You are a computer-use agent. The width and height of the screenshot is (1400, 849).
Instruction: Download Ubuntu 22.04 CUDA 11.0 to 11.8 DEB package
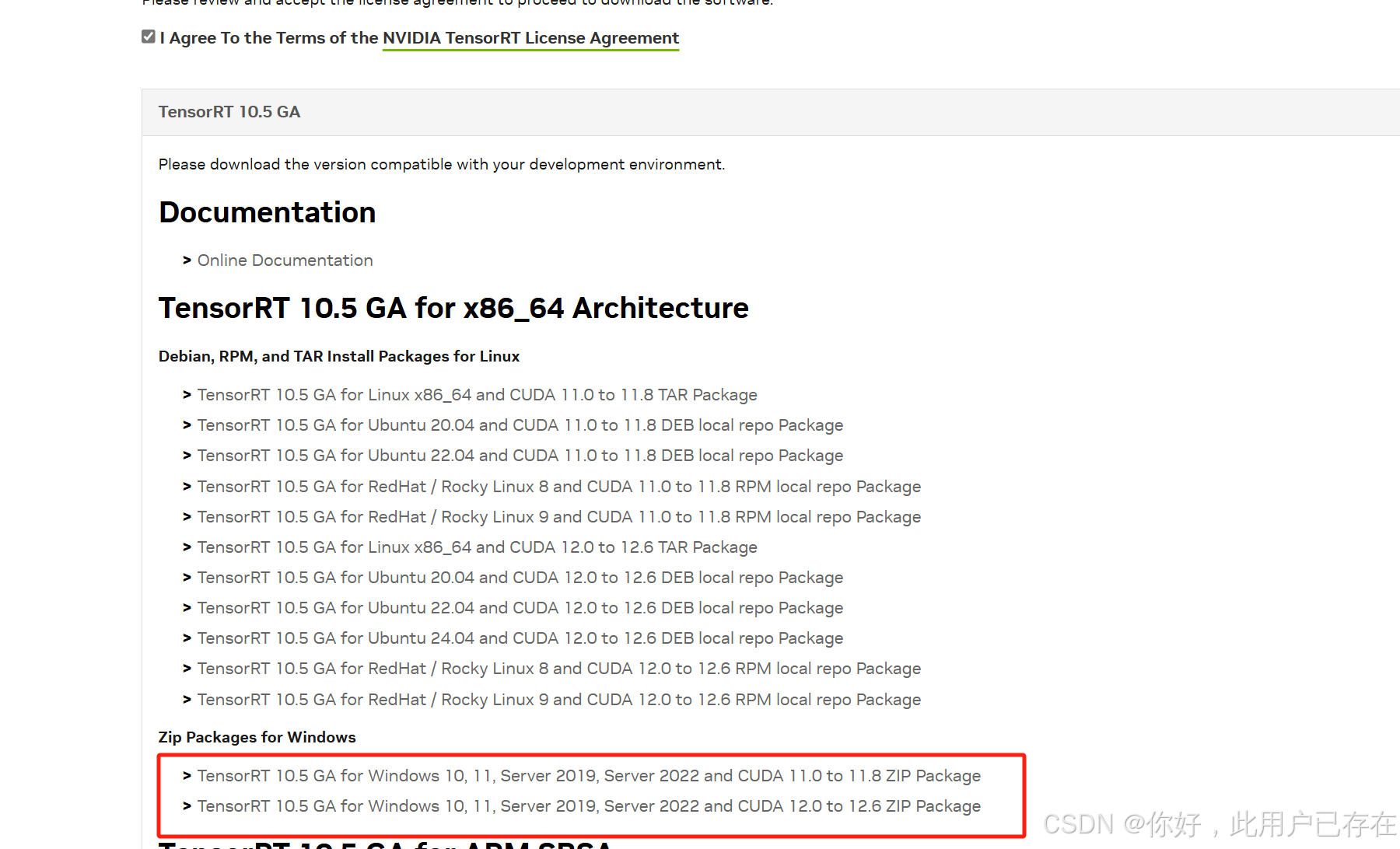pos(520,456)
